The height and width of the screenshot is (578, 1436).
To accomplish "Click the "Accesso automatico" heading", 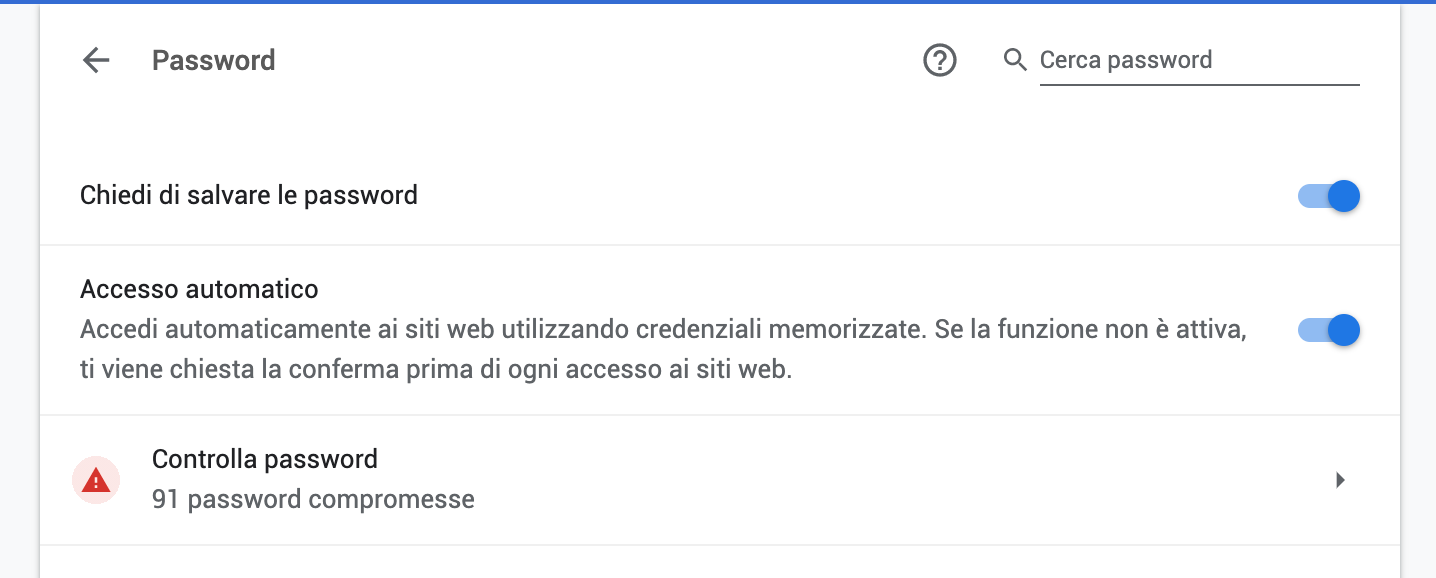I will pos(199,290).
